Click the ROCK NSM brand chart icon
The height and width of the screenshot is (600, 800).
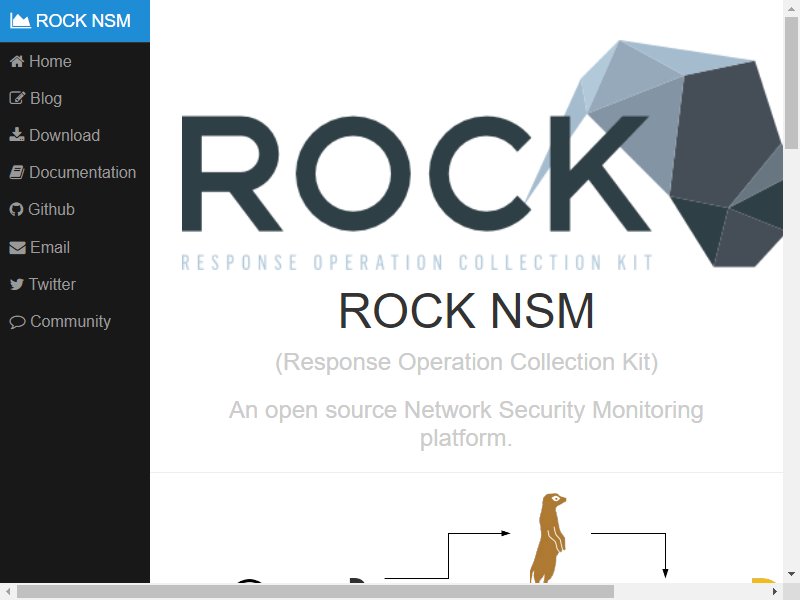pos(20,21)
